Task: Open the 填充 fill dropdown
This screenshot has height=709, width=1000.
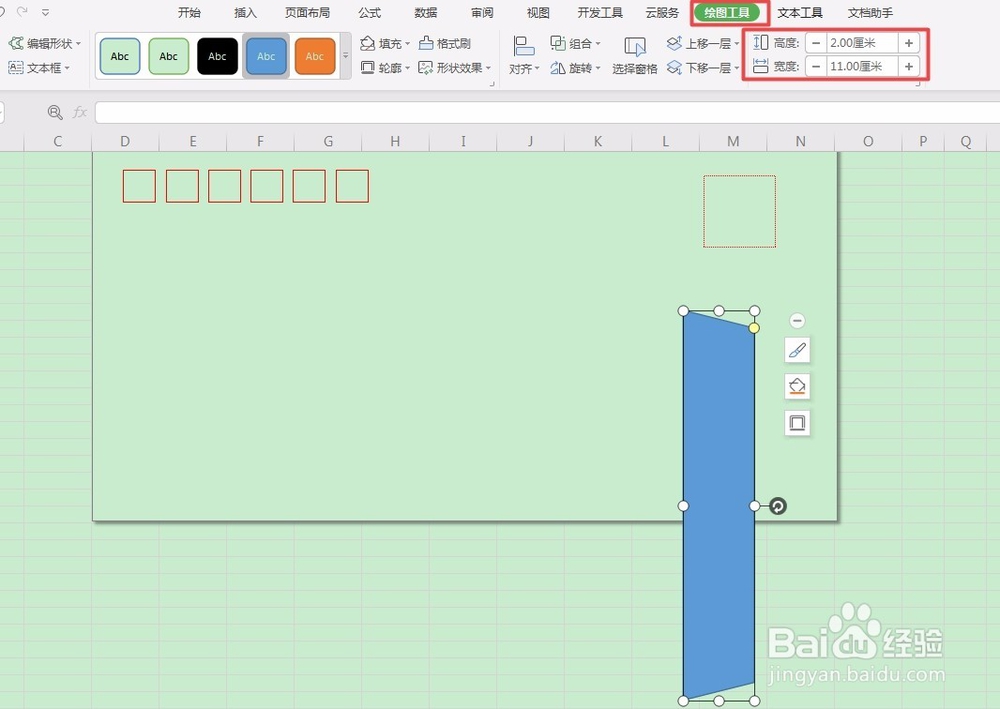Action: point(385,43)
